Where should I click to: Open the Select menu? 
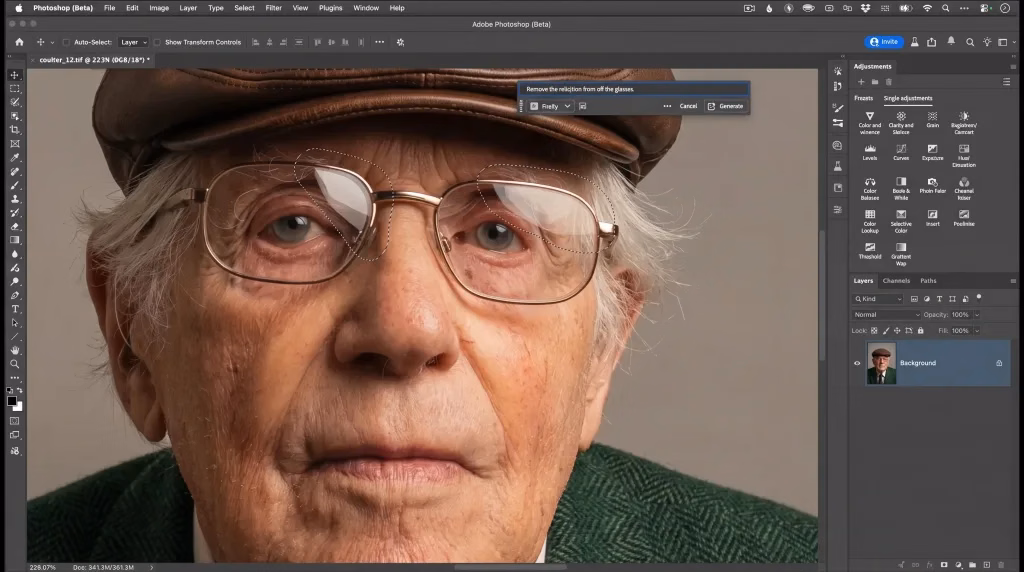pos(244,8)
